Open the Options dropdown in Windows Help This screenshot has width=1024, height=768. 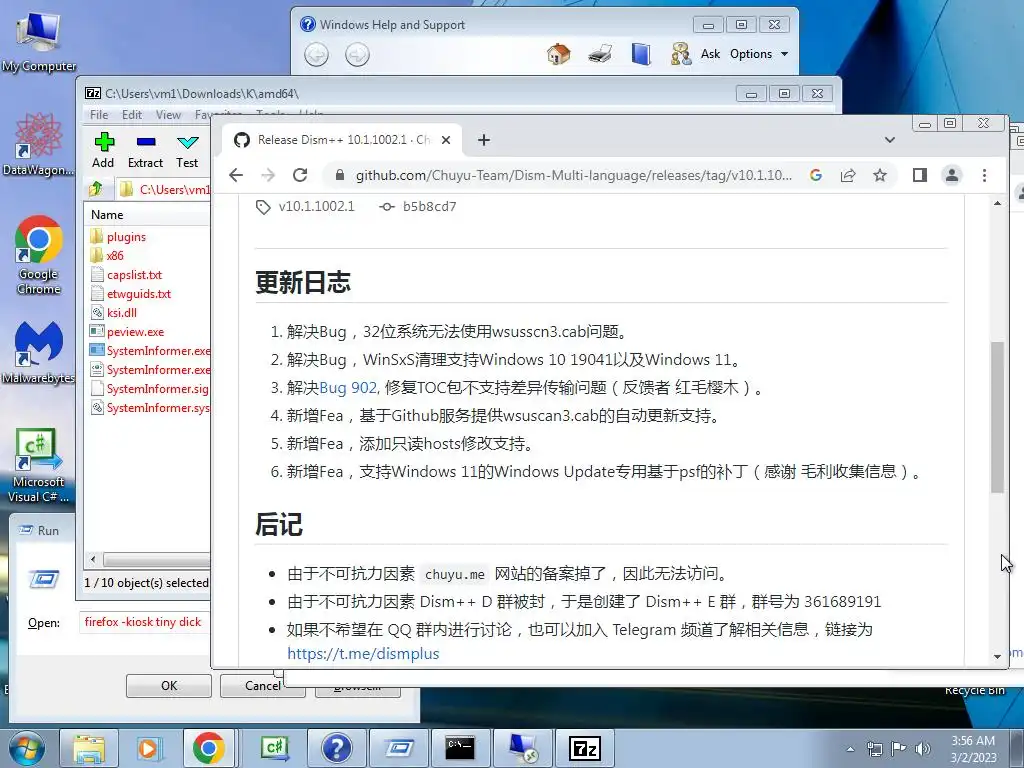759,54
